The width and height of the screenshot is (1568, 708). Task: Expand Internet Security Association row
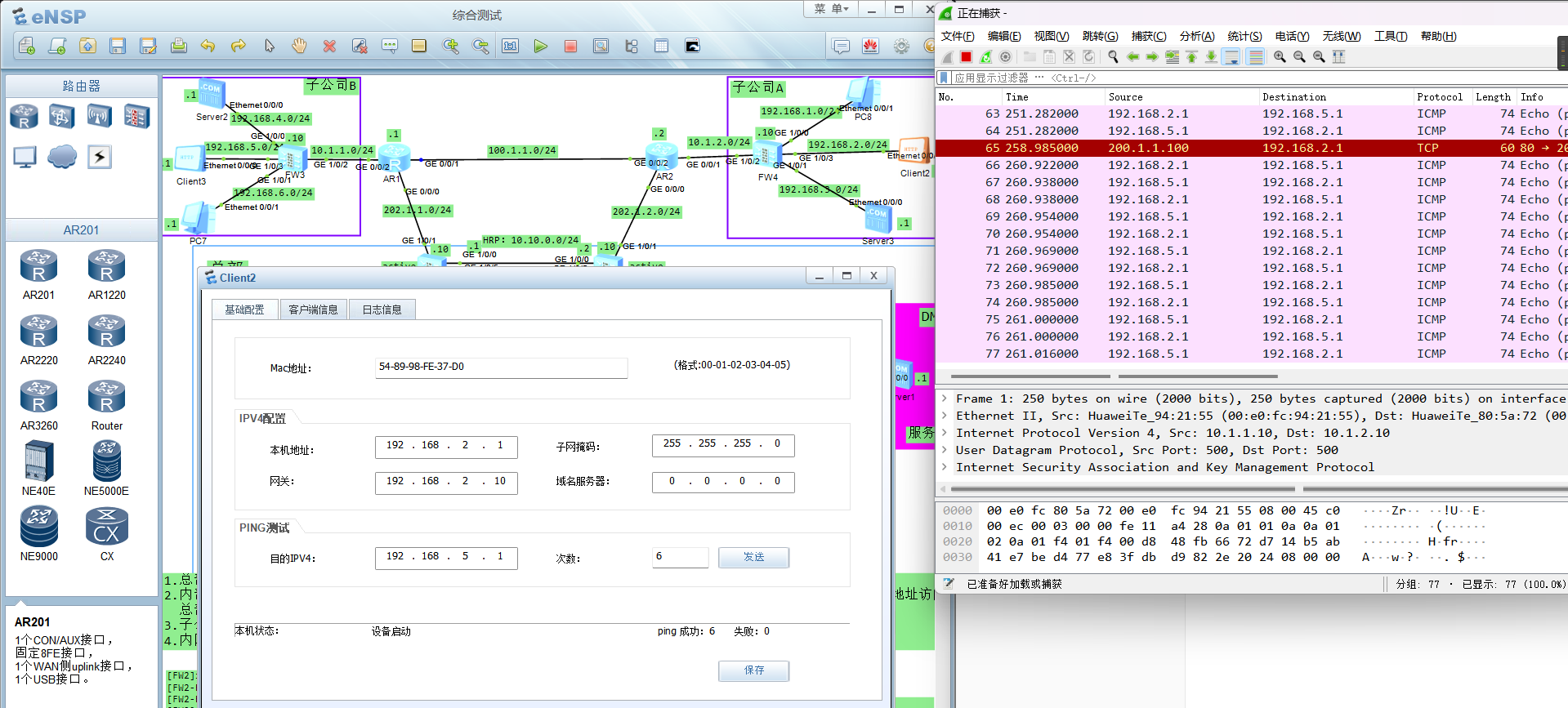pos(945,467)
